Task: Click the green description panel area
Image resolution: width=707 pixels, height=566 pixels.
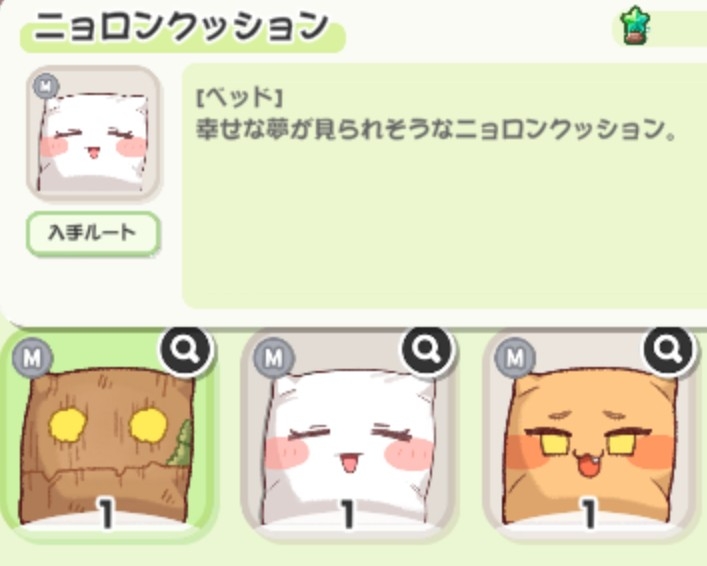Action: point(444,186)
